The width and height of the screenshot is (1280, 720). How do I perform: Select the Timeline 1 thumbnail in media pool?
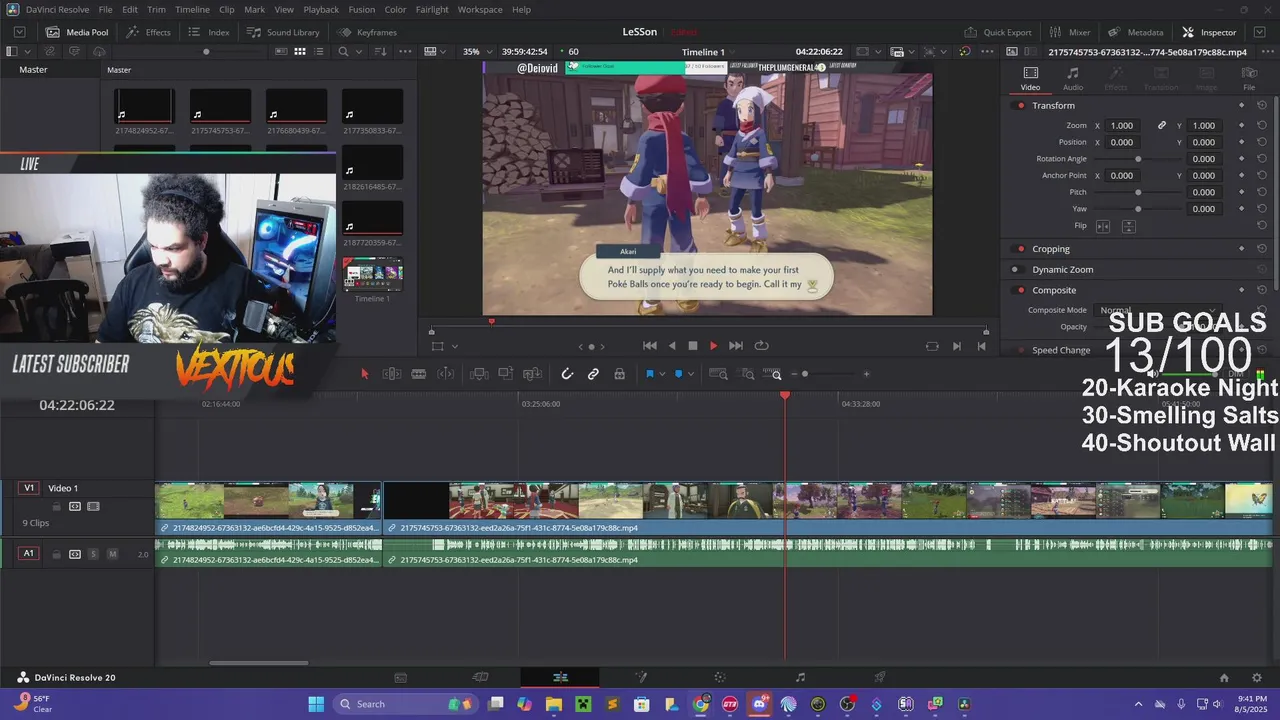(372, 276)
